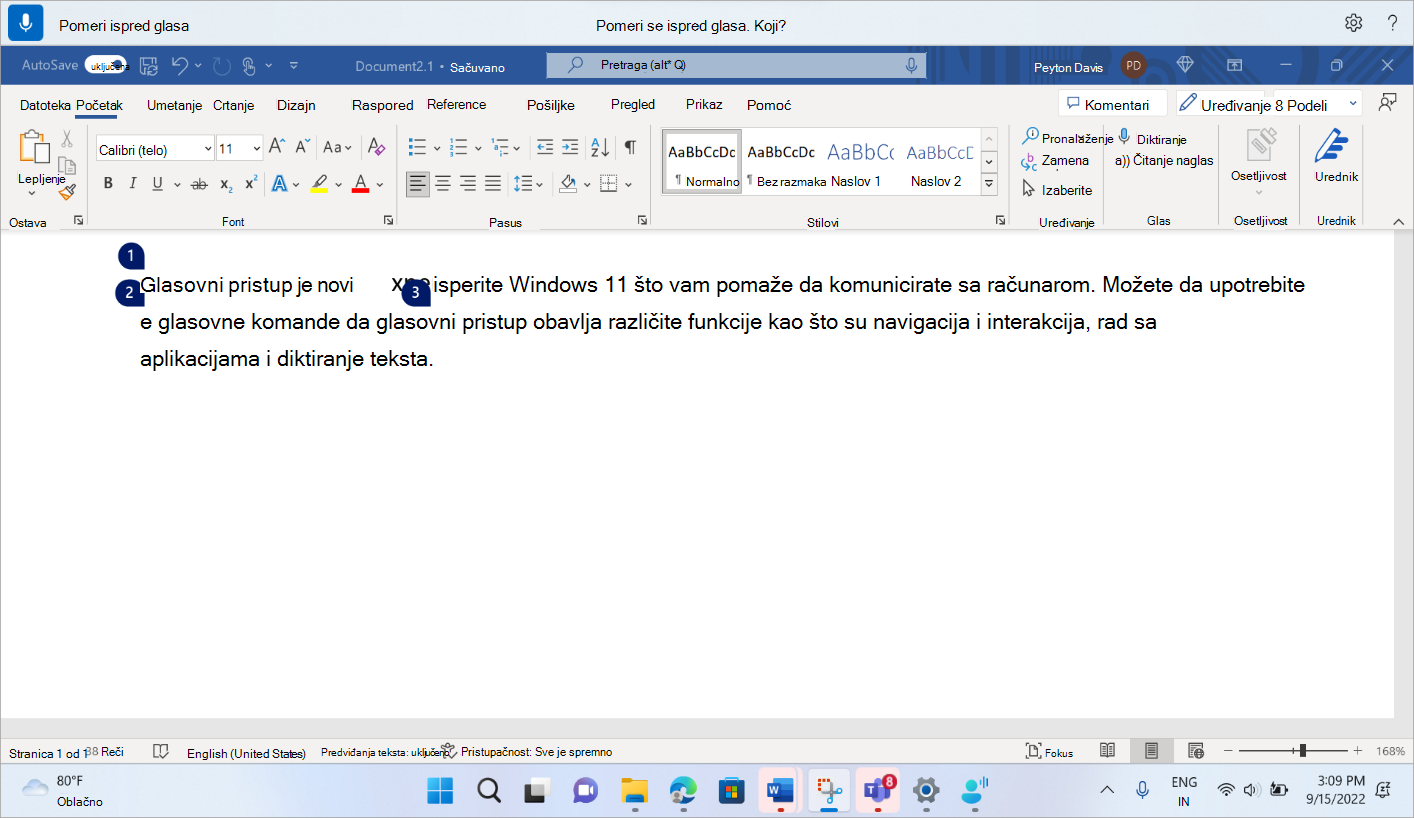The height and width of the screenshot is (818, 1414).
Task: Expand the styles gallery More arrow
Action: [x=989, y=184]
